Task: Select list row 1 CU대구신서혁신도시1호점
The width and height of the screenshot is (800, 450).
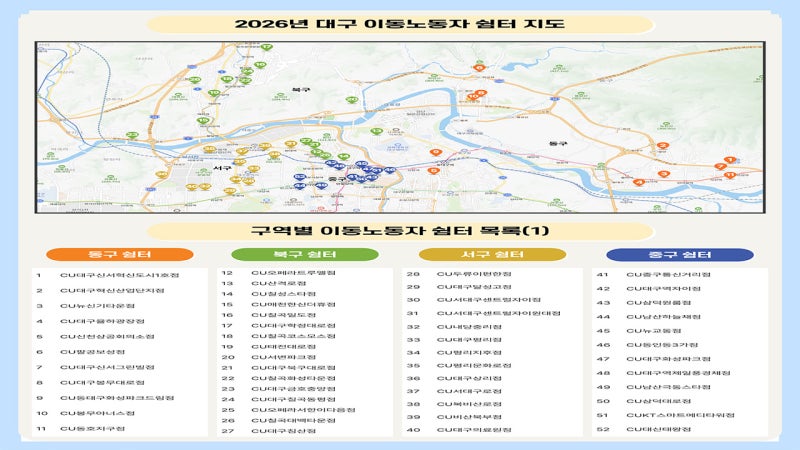Action: pos(108,275)
